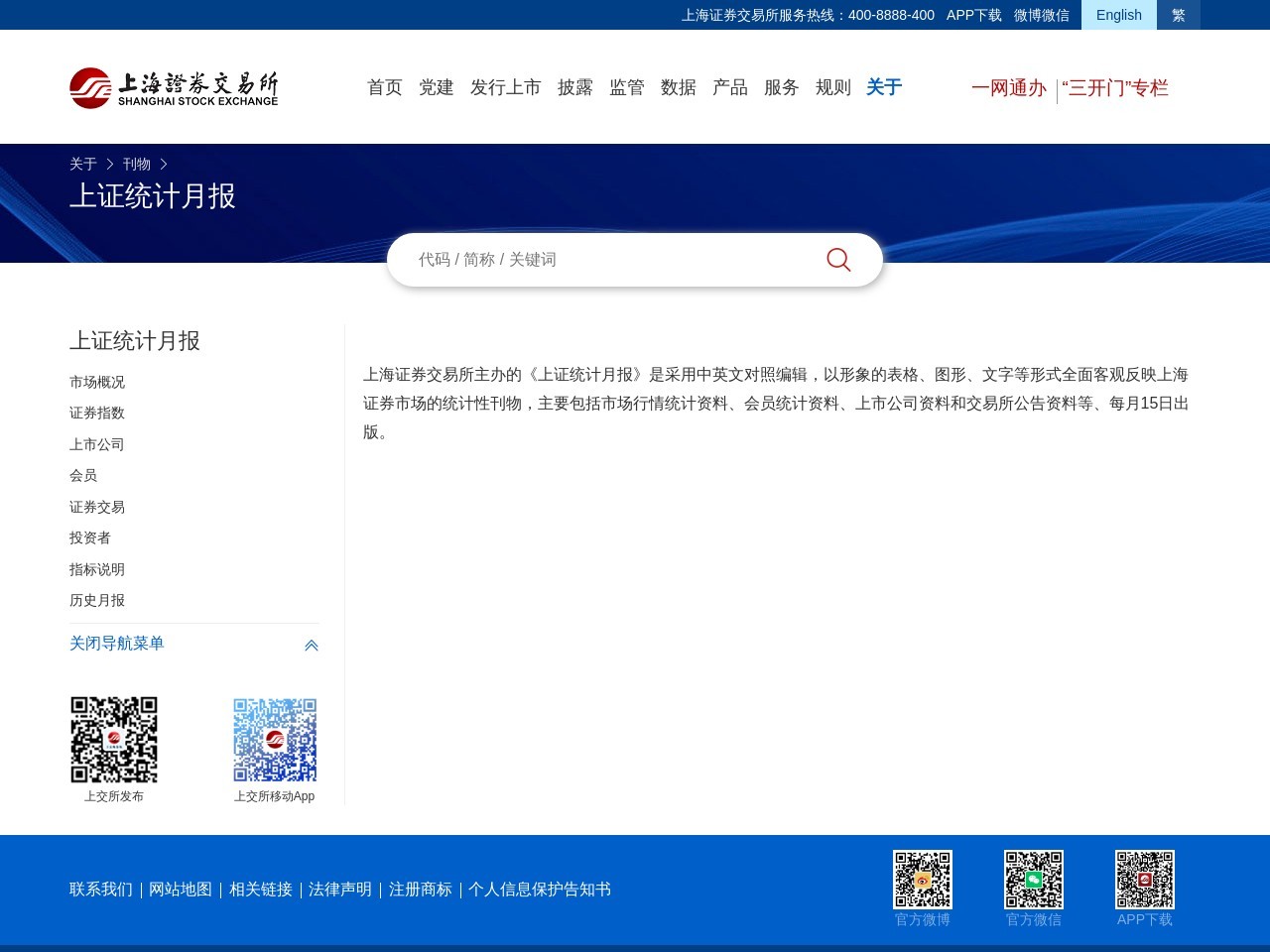This screenshot has height=952, width=1270.
Task: Open 法律声明 footer link
Action: (340, 890)
